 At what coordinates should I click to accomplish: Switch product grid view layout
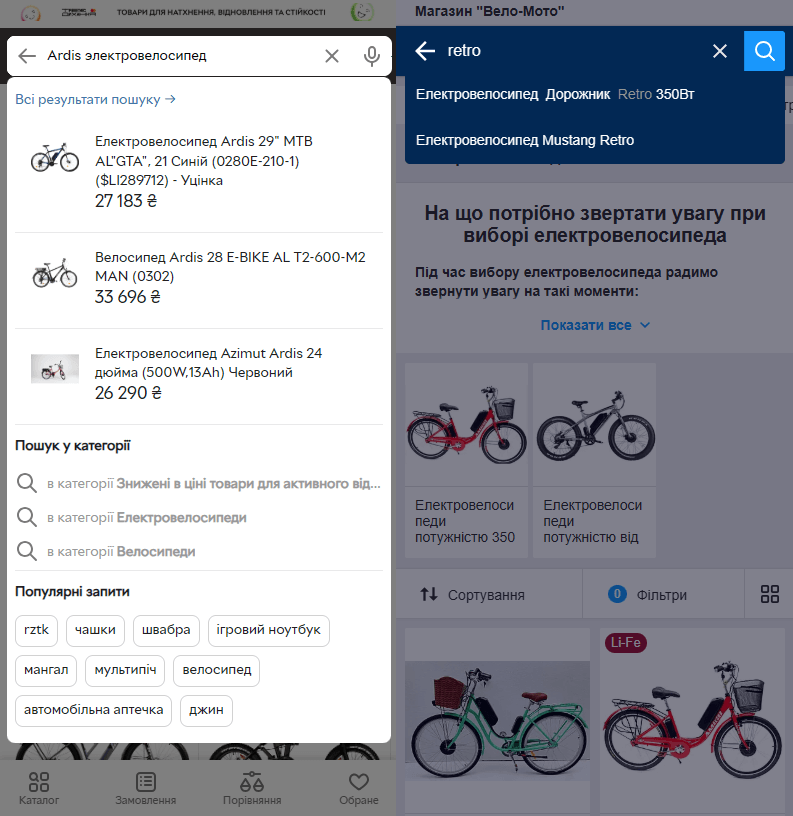769,594
